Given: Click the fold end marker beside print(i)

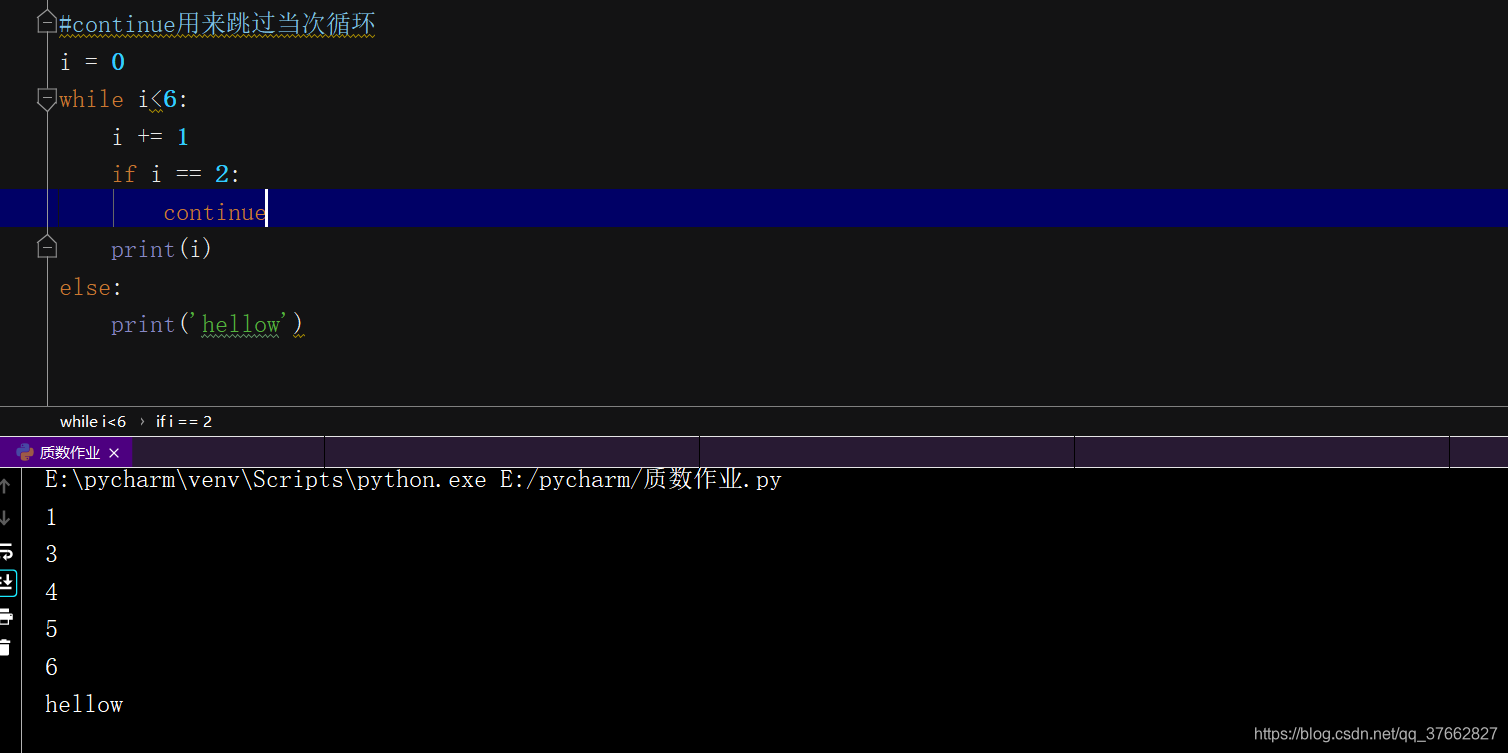Looking at the screenshot, I should tap(47, 246).
